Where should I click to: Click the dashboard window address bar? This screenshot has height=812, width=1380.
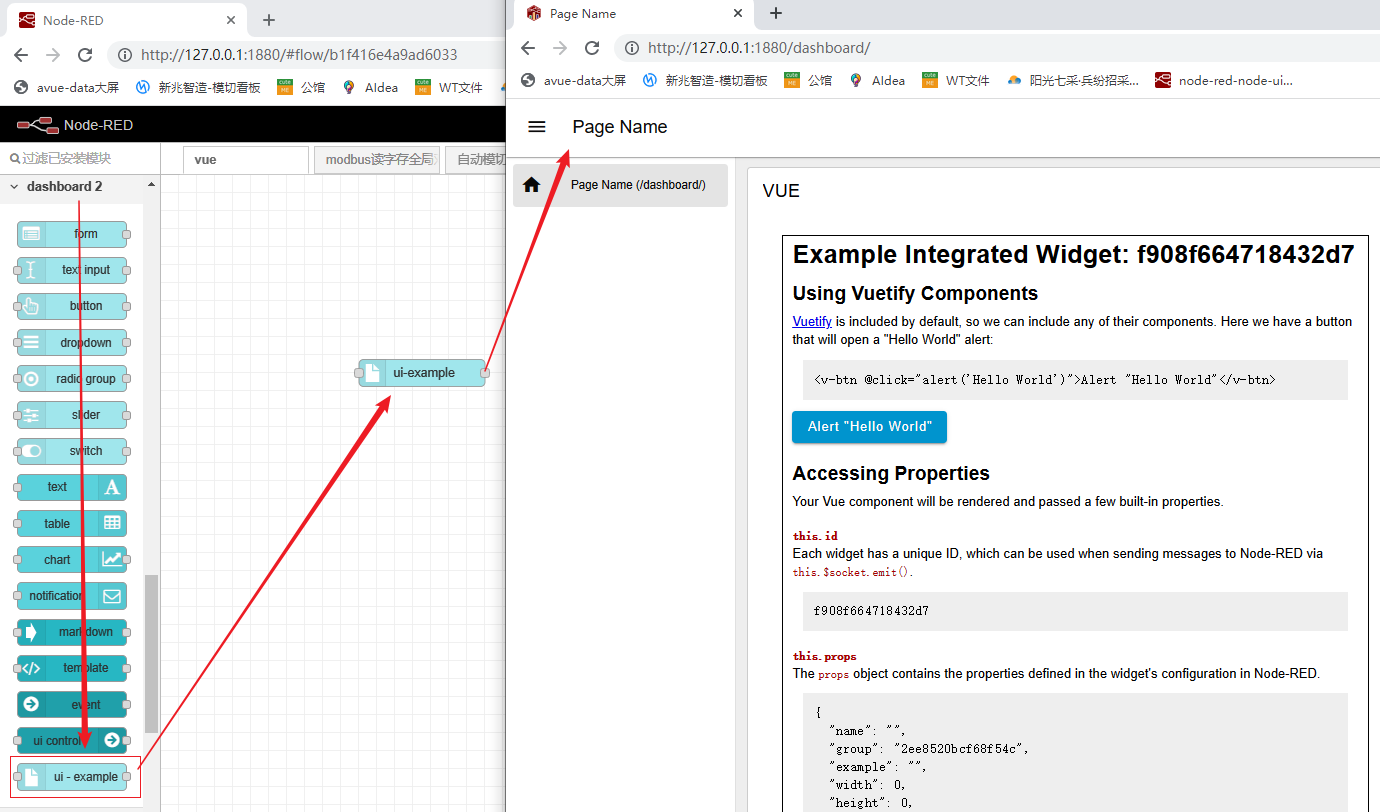995,48
